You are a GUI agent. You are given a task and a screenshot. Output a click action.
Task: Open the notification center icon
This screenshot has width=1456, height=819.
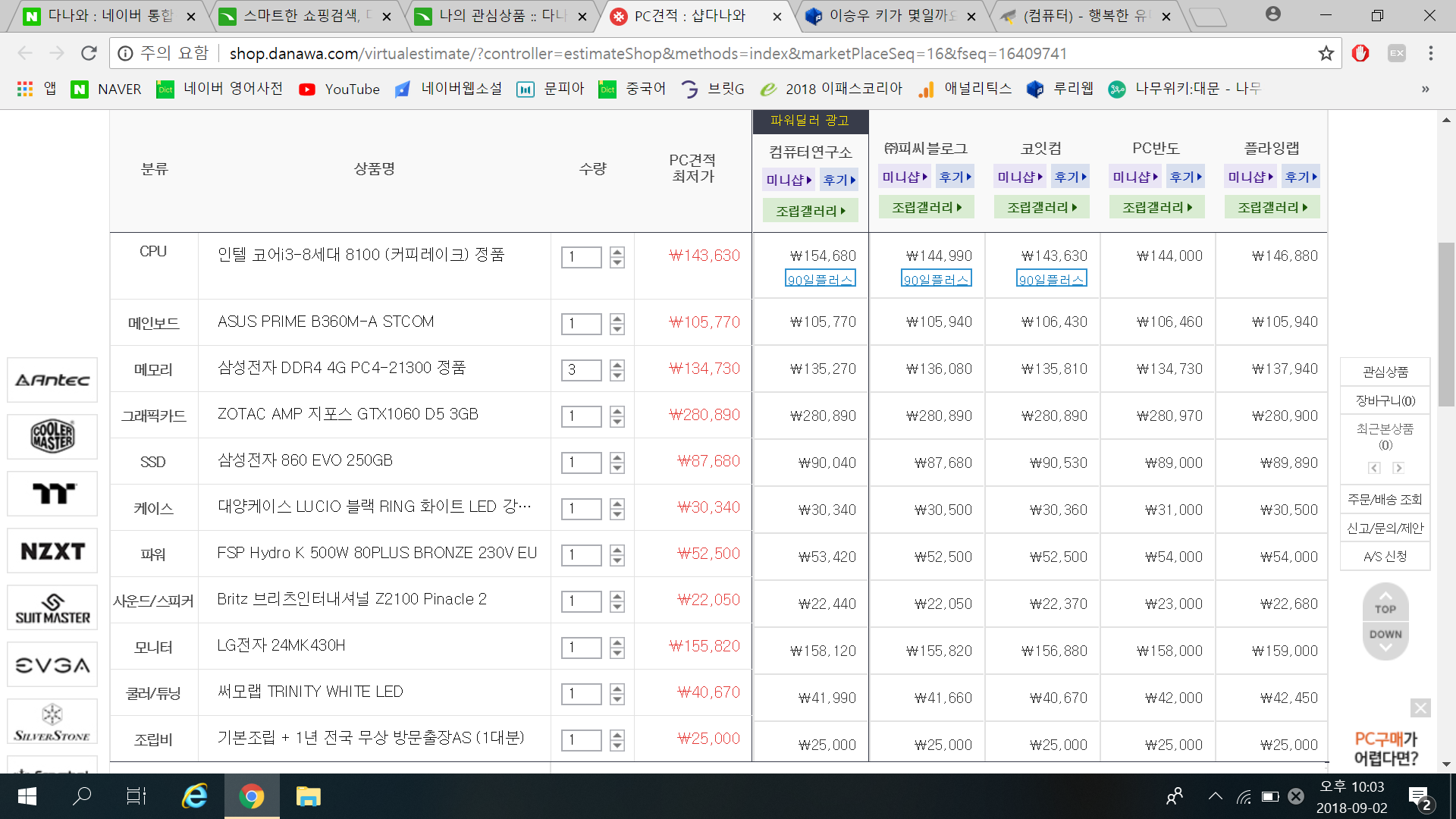coord(1420,798)
